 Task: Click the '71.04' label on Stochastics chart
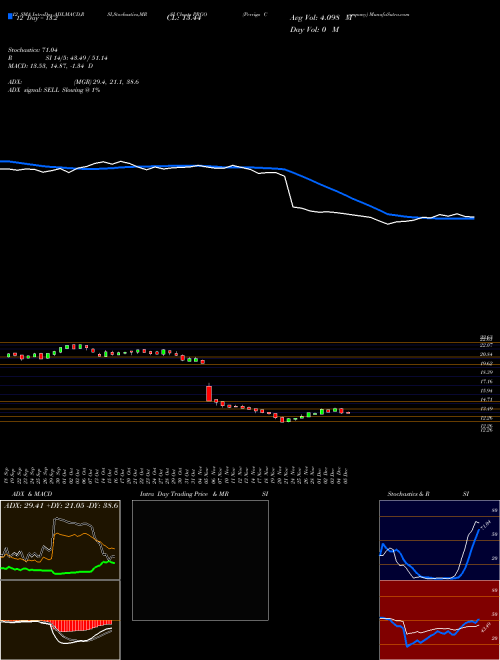coord(484,526)
